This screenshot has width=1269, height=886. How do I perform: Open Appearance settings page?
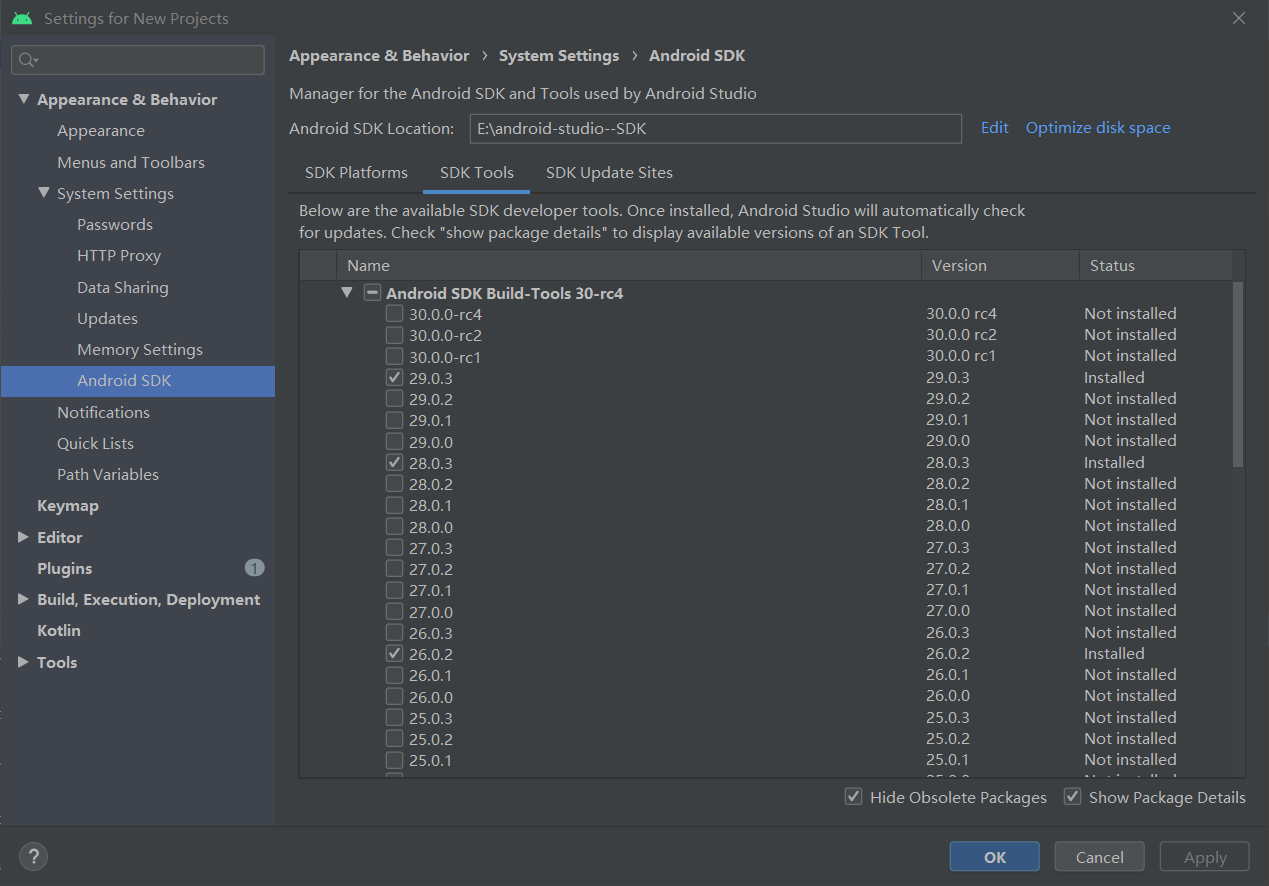(101, 131)
